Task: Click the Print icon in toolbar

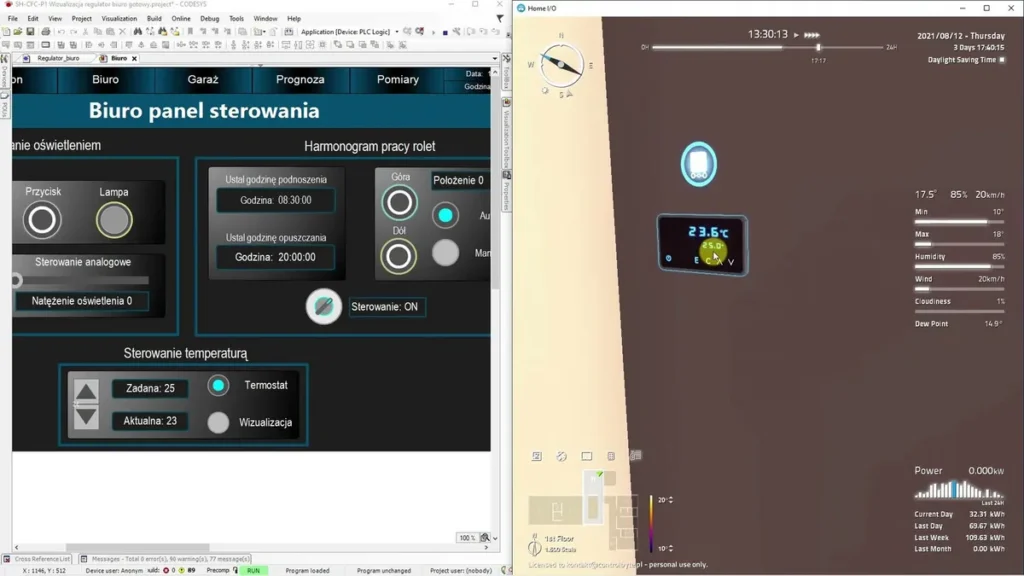Action: tap(46, 31)
